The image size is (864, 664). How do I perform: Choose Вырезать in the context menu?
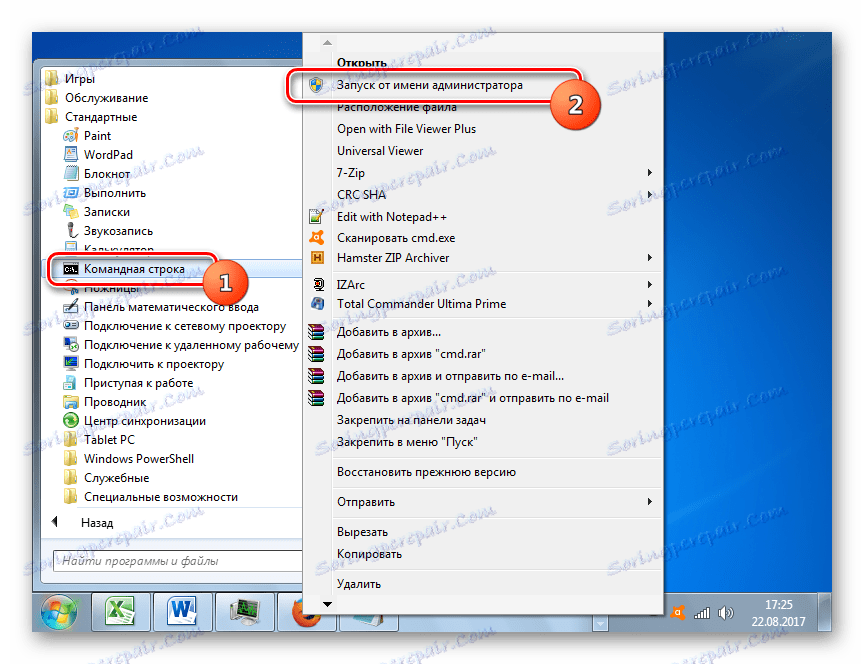tap(362, 532)
